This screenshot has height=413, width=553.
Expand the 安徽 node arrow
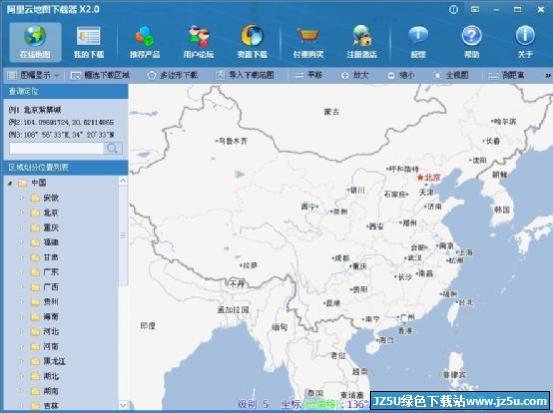point(21,198)
